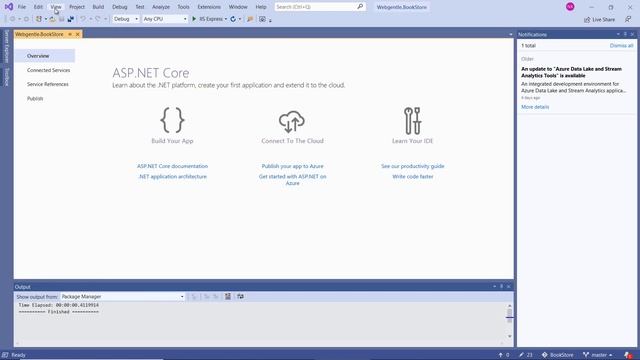Viewport: 640px width, 360px height.
Task: Open the Analyze menu
Action: click(x=161, y=7)
